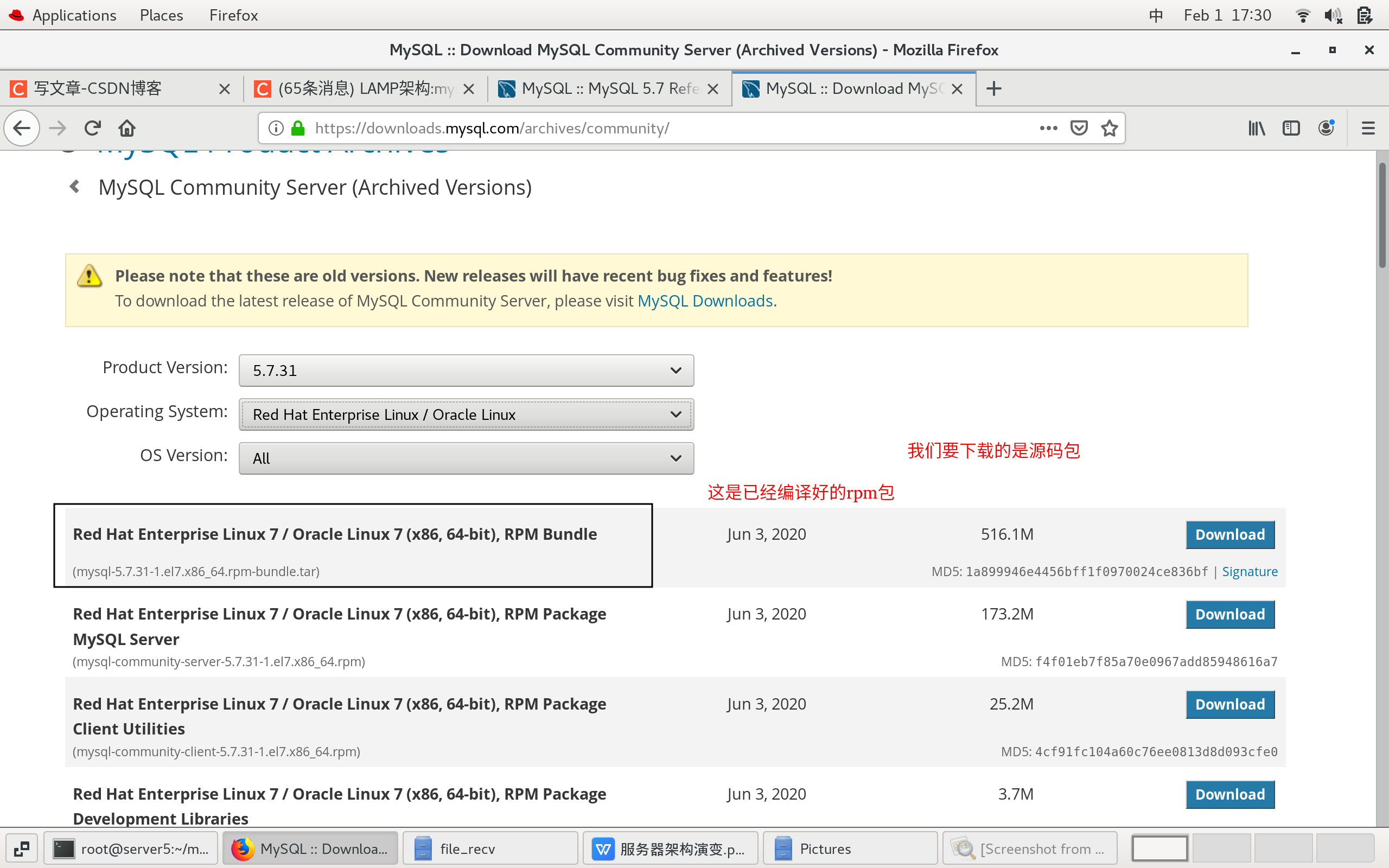Go to Firefox home page icon
The width and height of the screenshot is (1389, 868).
click(127, 128)
